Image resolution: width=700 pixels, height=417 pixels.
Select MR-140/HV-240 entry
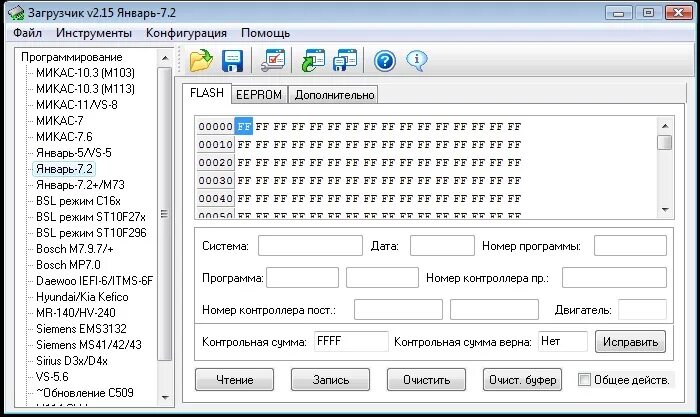click(x=75, y=313)
